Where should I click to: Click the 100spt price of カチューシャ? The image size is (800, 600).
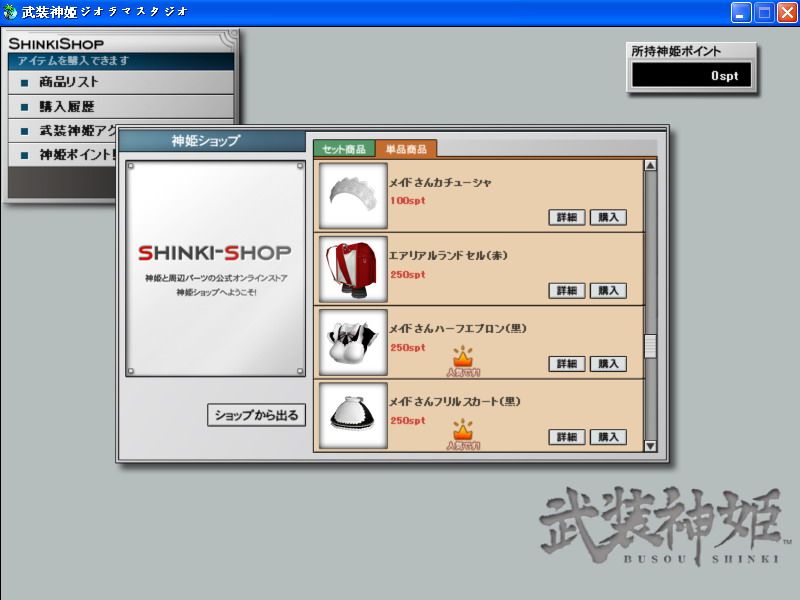(x=408, y=201)
